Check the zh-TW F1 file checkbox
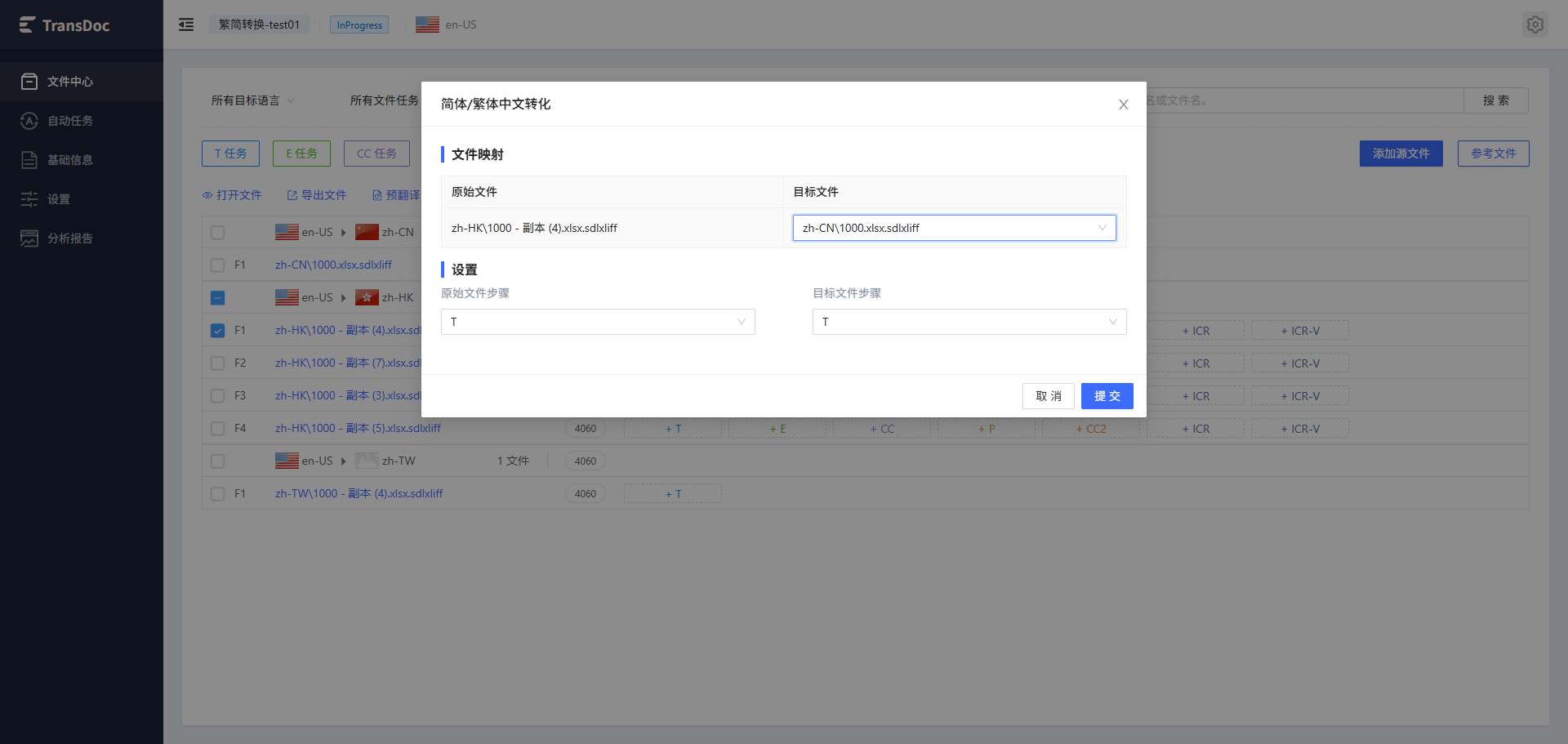The width and height of the screenshot is (1568, 744). pyautogui.click(x=217, y=494)
